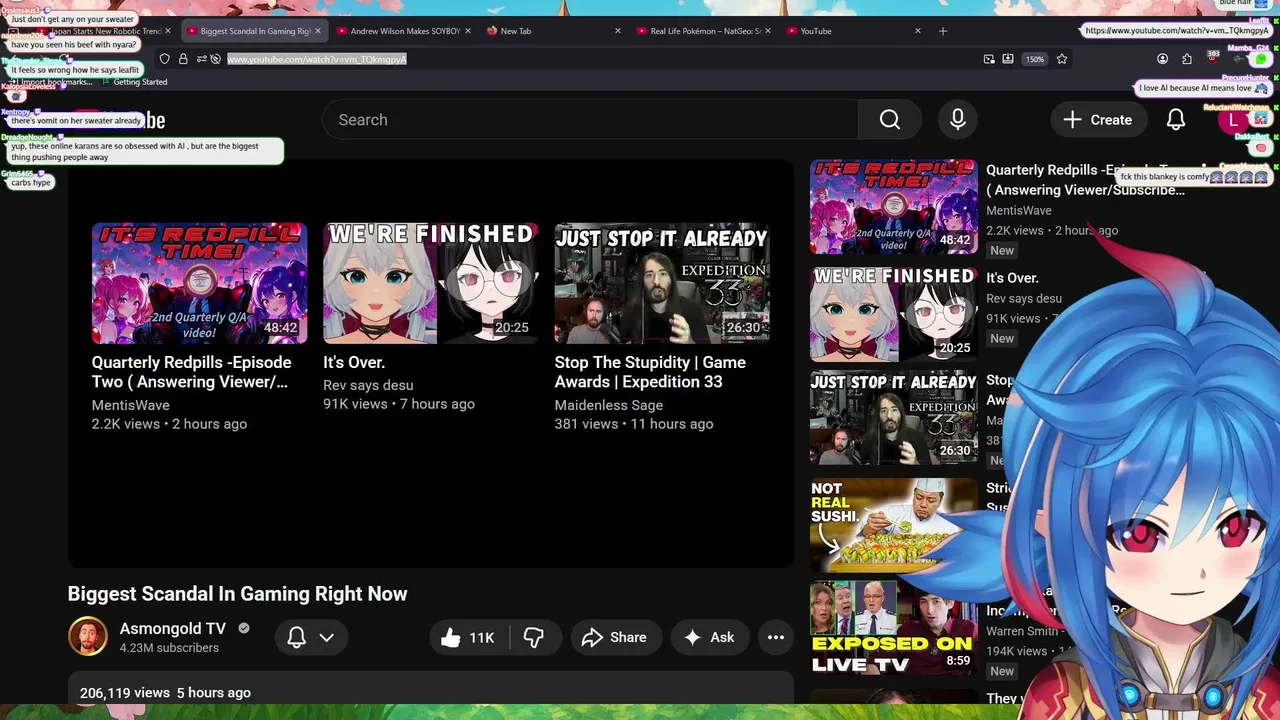This screenshot has height=720, width=1280.
Task: Click MentisWave channel name in sidebar
Action: 1019,211
